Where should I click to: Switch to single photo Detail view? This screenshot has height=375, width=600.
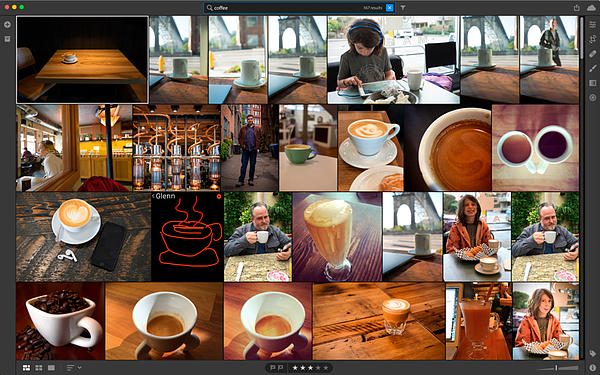click(x=51, y=368)
